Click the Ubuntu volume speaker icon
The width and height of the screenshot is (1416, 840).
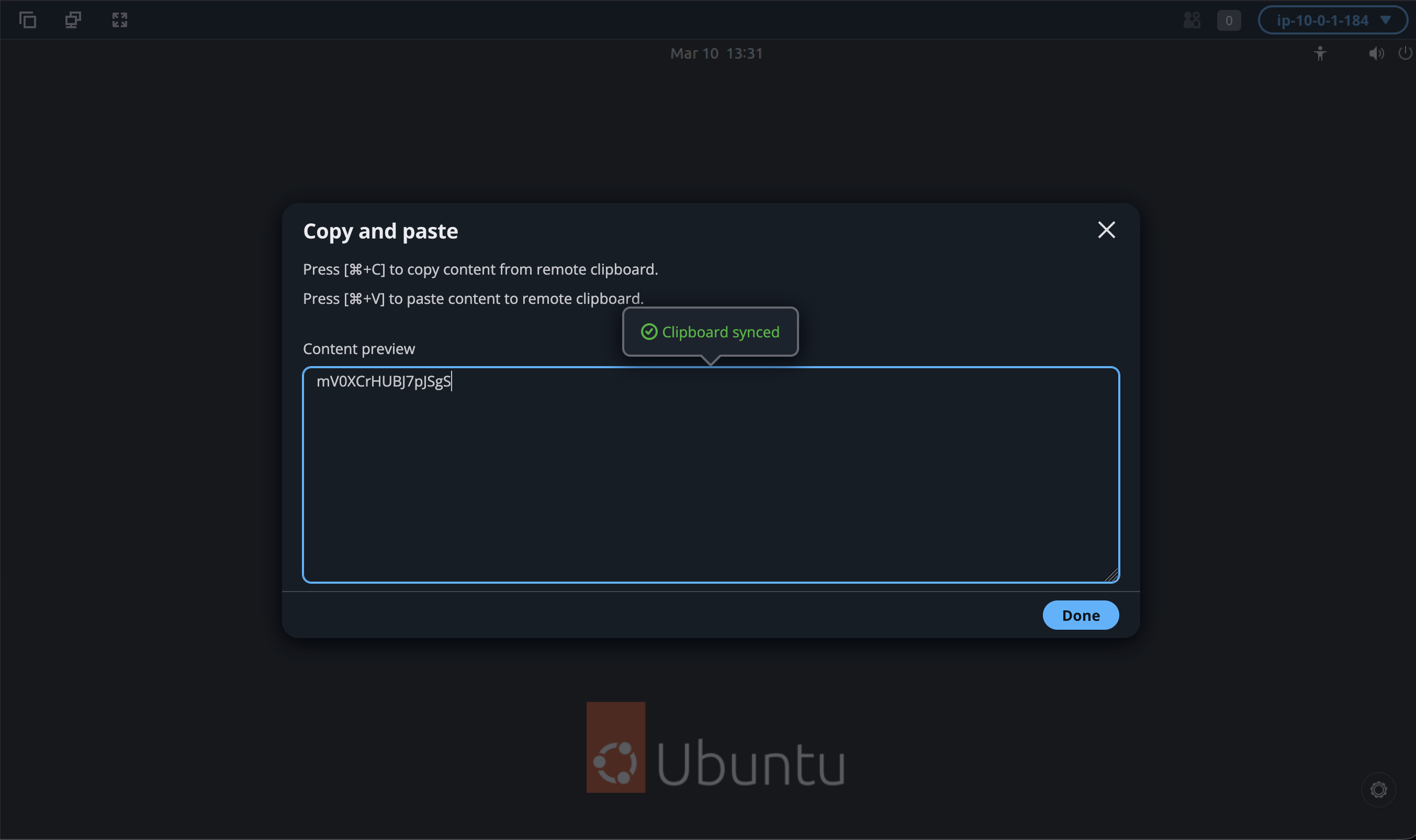pyautogui.click(x=1376, y=54)
